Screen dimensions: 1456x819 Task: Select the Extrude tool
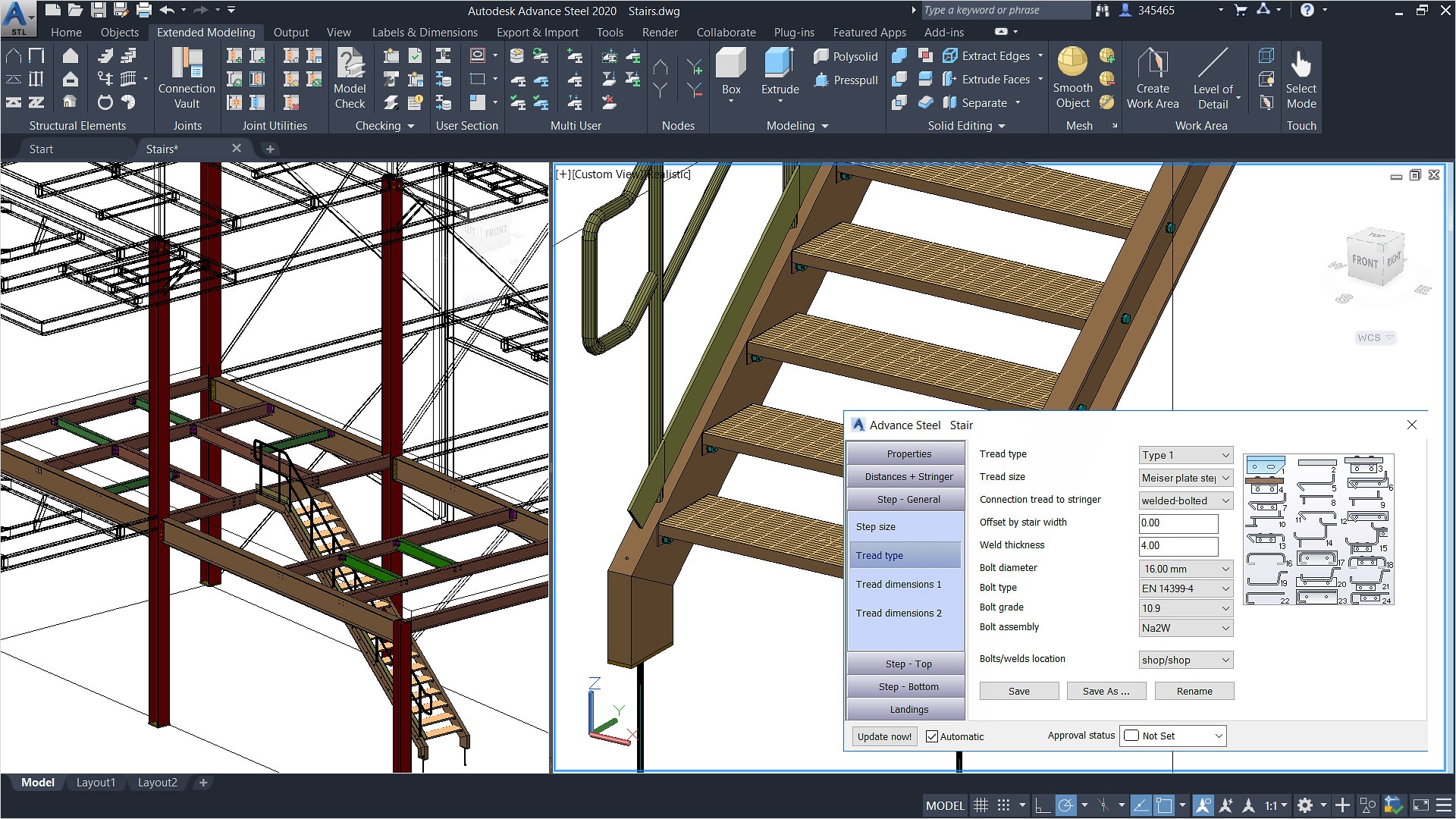click(777, 80)
